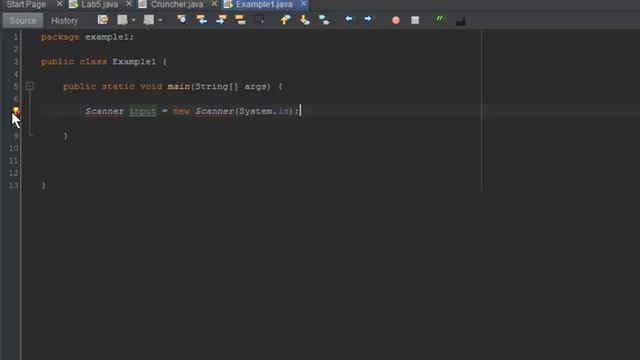Screen dimensions: 640x360
Task: Collapse the main method code fold
Action: (29, 86)
